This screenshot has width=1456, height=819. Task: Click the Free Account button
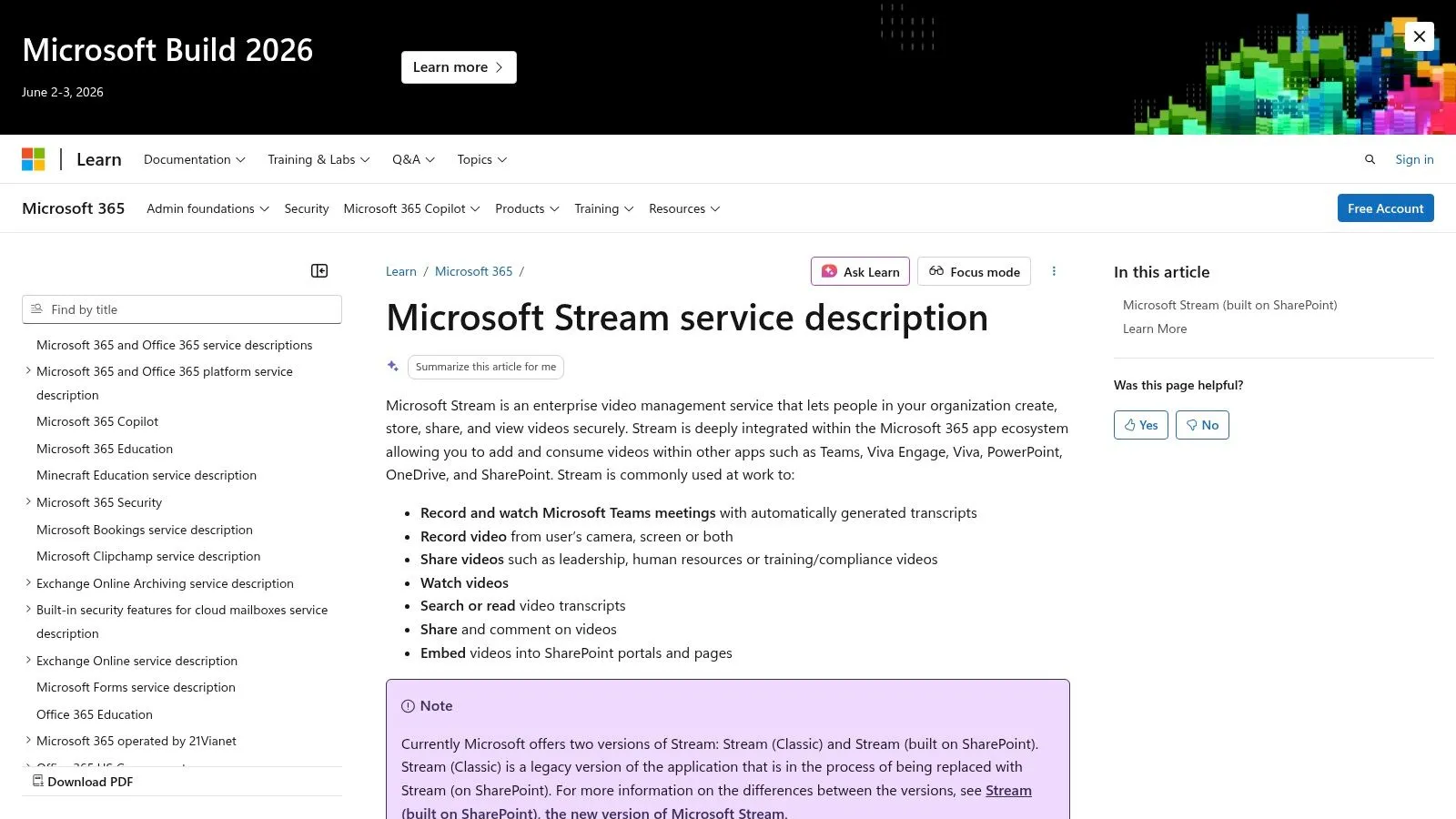[1385, 208]
